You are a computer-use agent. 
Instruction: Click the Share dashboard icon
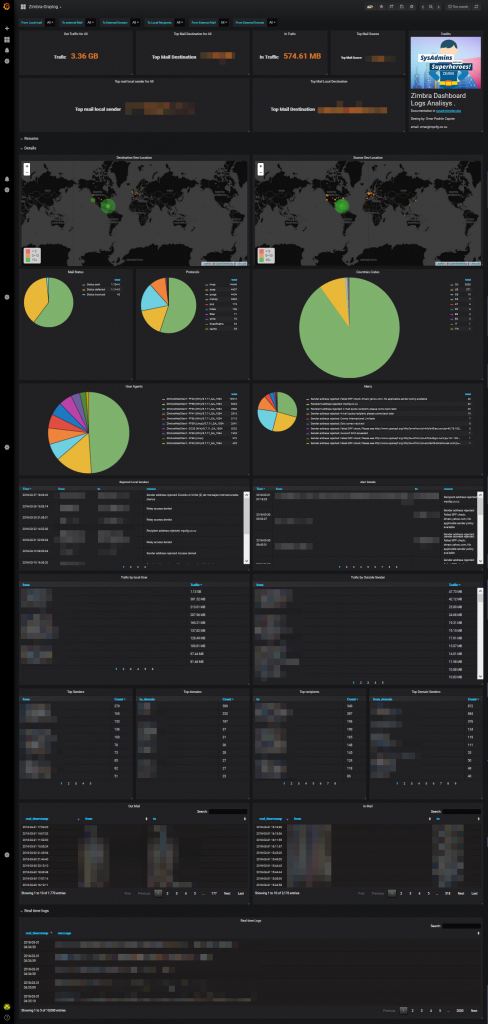[391, 7]
